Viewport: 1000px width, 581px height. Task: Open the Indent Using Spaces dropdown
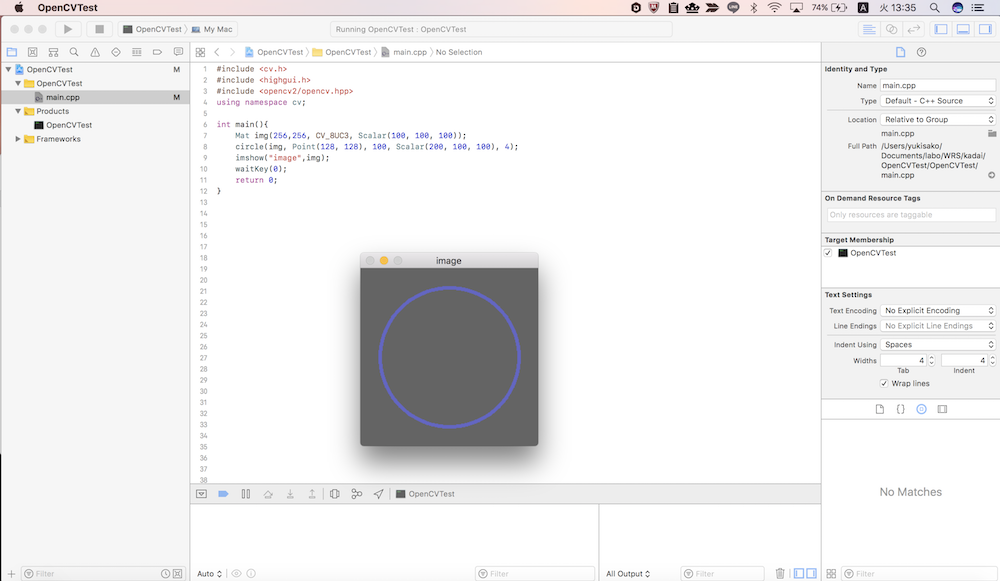point(938,344)
